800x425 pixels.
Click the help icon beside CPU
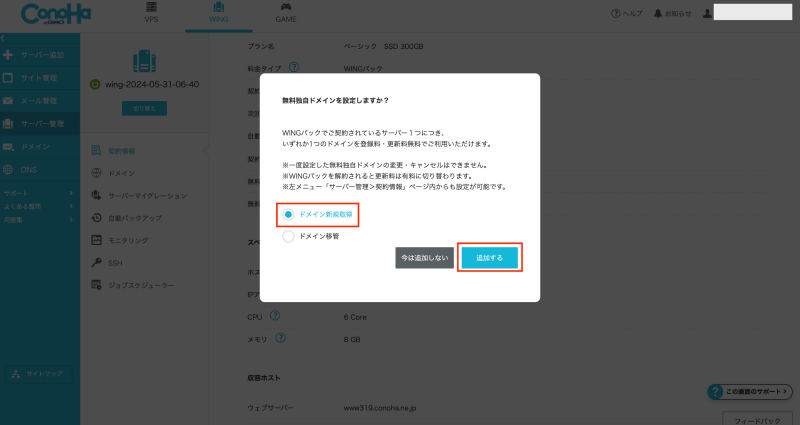pyautogui.click(x=275, y=316)
